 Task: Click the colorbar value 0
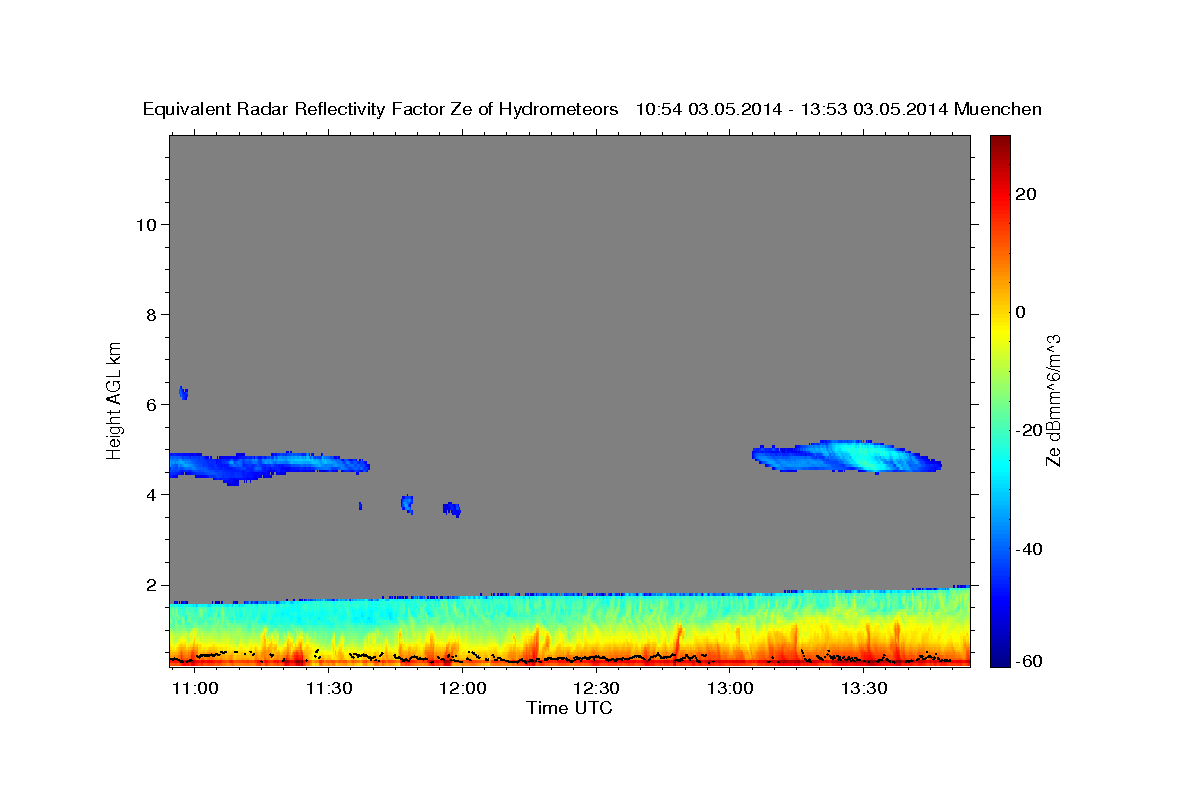coord(1020,312)
